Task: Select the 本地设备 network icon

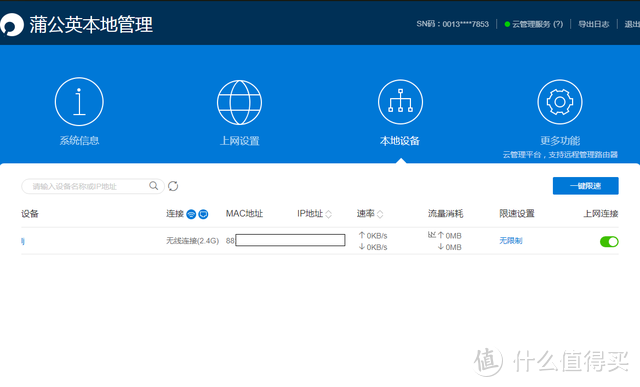Action: point(400,102)
